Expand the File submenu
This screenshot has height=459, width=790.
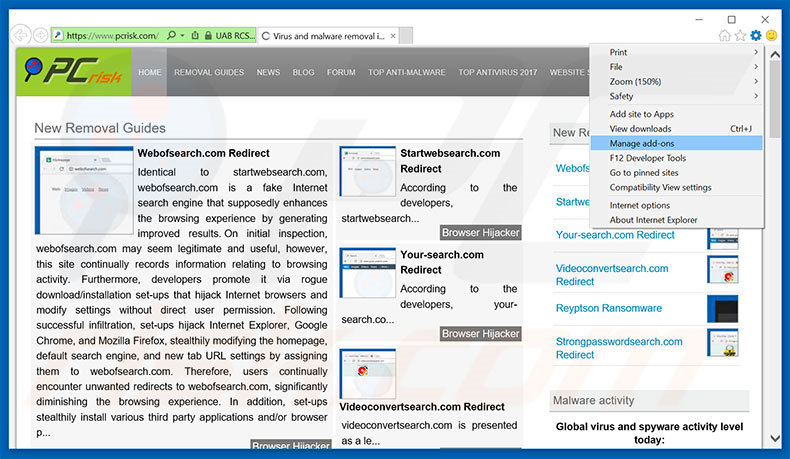click(677, 67)
